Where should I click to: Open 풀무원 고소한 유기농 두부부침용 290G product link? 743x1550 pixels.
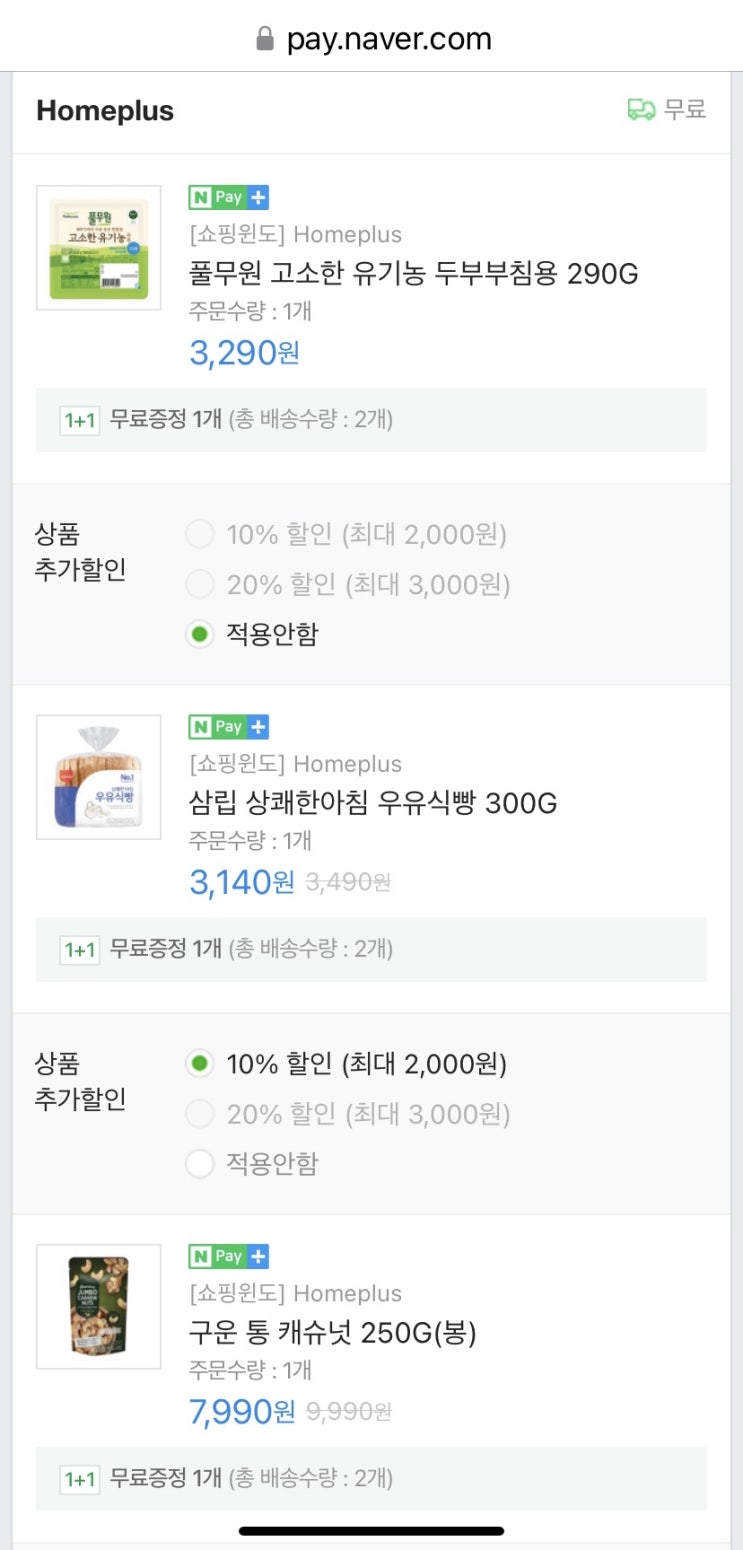[x=413, y=273]
